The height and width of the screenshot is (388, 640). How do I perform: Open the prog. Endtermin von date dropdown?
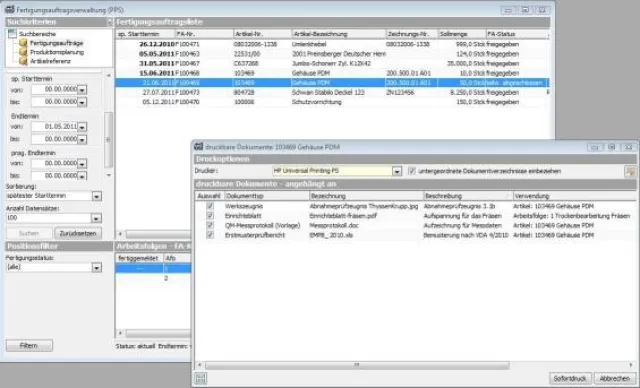pyautogui.click(x=82, y=164)
